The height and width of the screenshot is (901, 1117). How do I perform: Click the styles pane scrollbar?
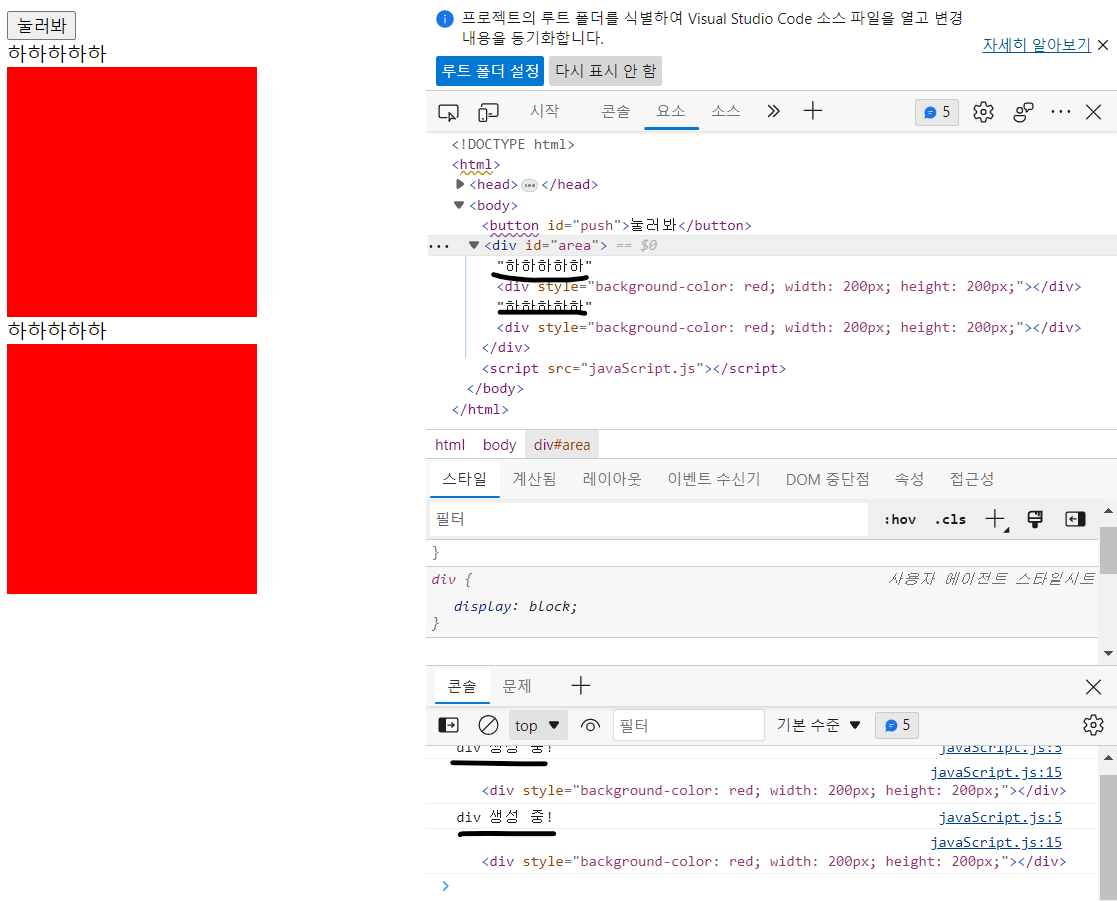point(1108,550)
